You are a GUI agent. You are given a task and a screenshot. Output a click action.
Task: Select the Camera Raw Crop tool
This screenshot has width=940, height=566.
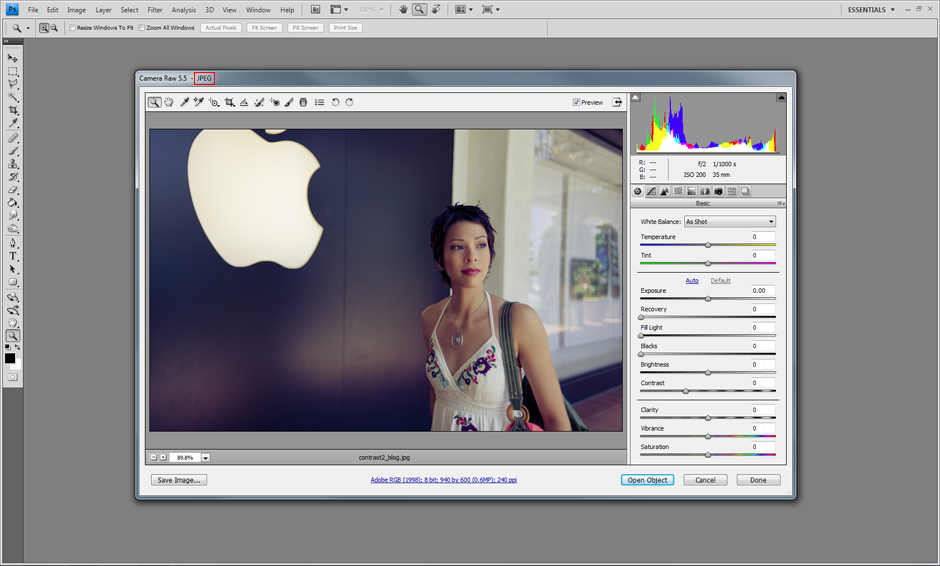(x=230, y=103)
